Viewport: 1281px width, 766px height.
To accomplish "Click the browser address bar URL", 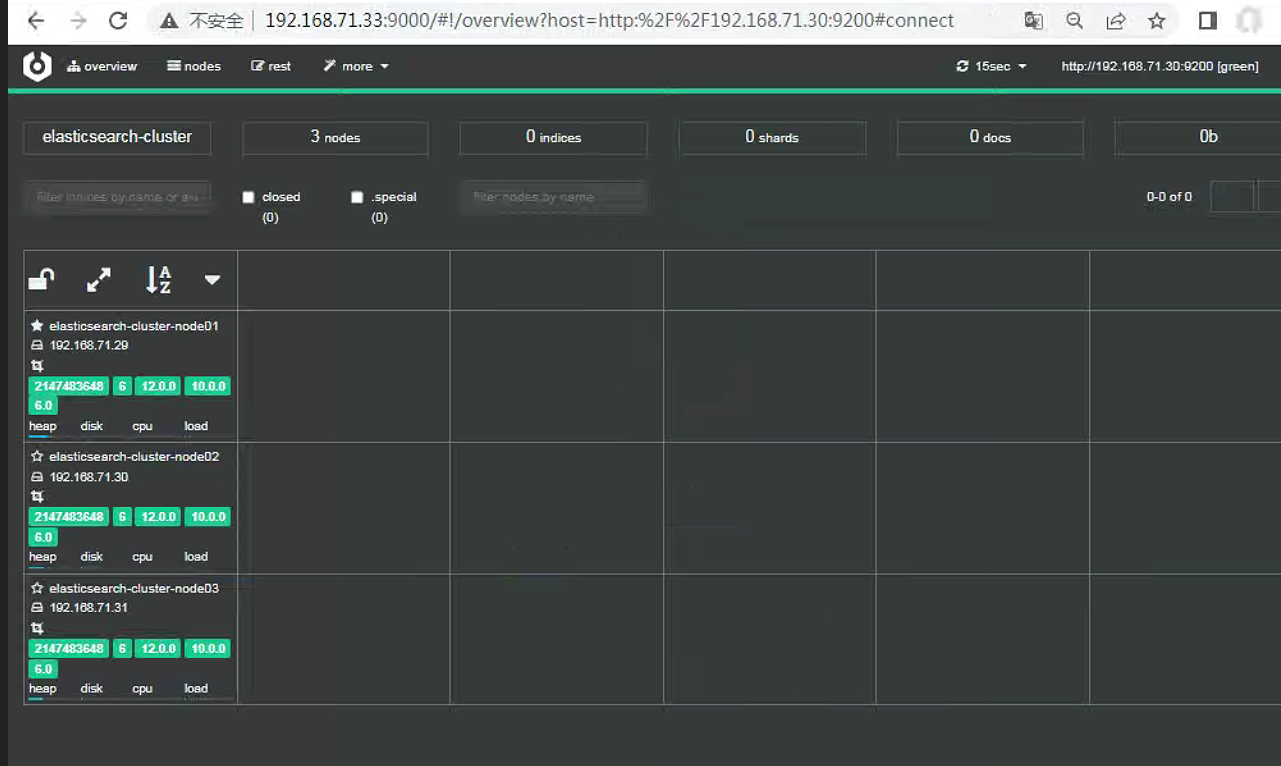I will pos(609,21).
